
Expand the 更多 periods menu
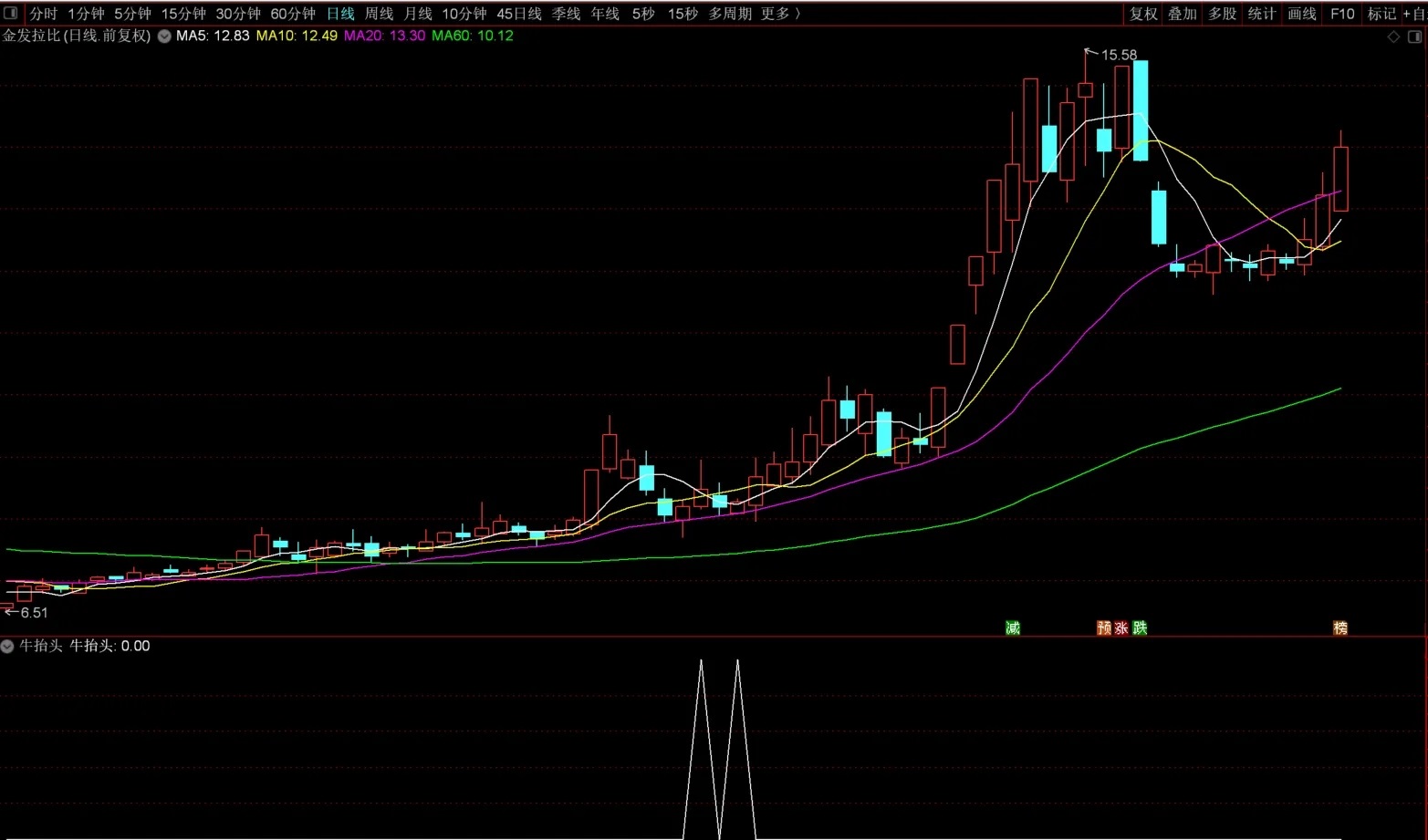(x=780, y=14)
